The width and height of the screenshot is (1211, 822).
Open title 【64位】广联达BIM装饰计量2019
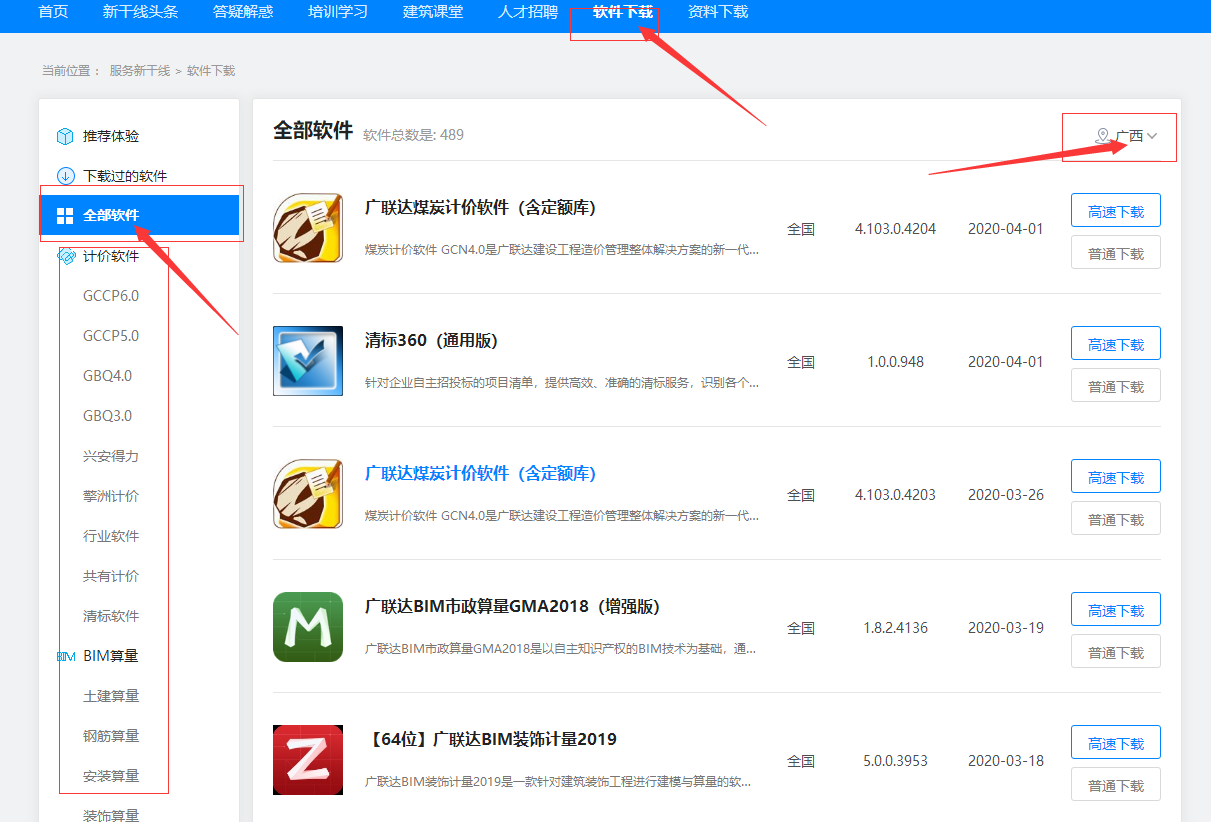491,740
